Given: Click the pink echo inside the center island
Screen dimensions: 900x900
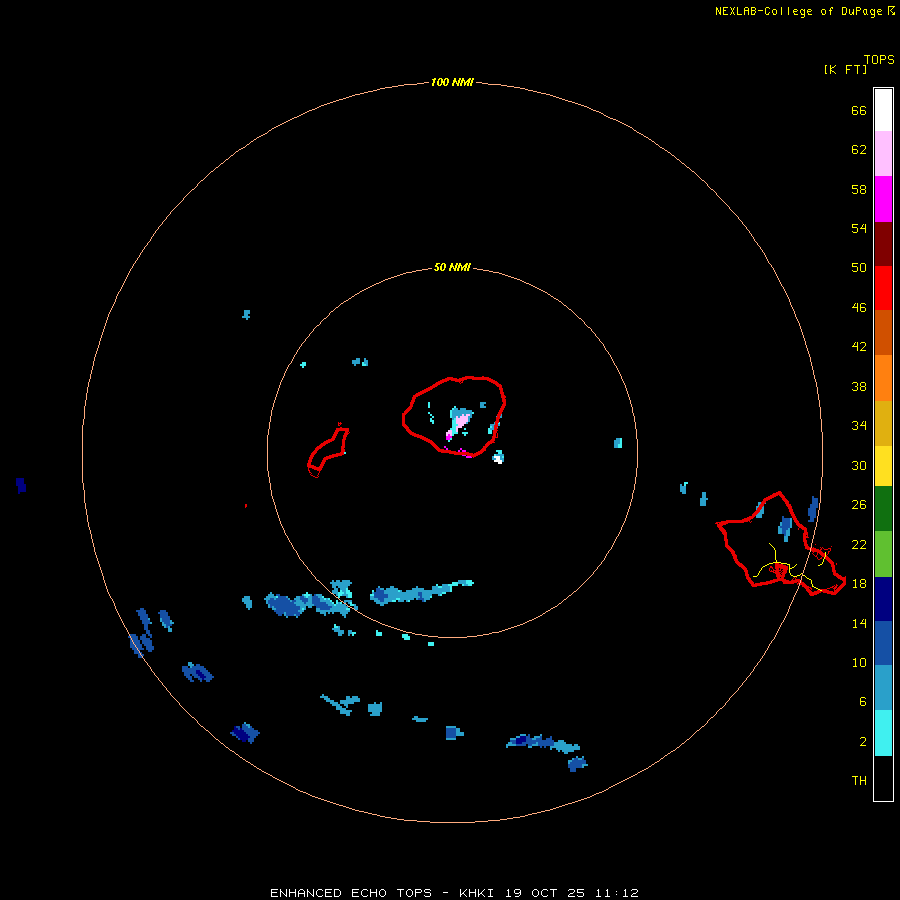Looking at the screenshot, I should (461, 420).
